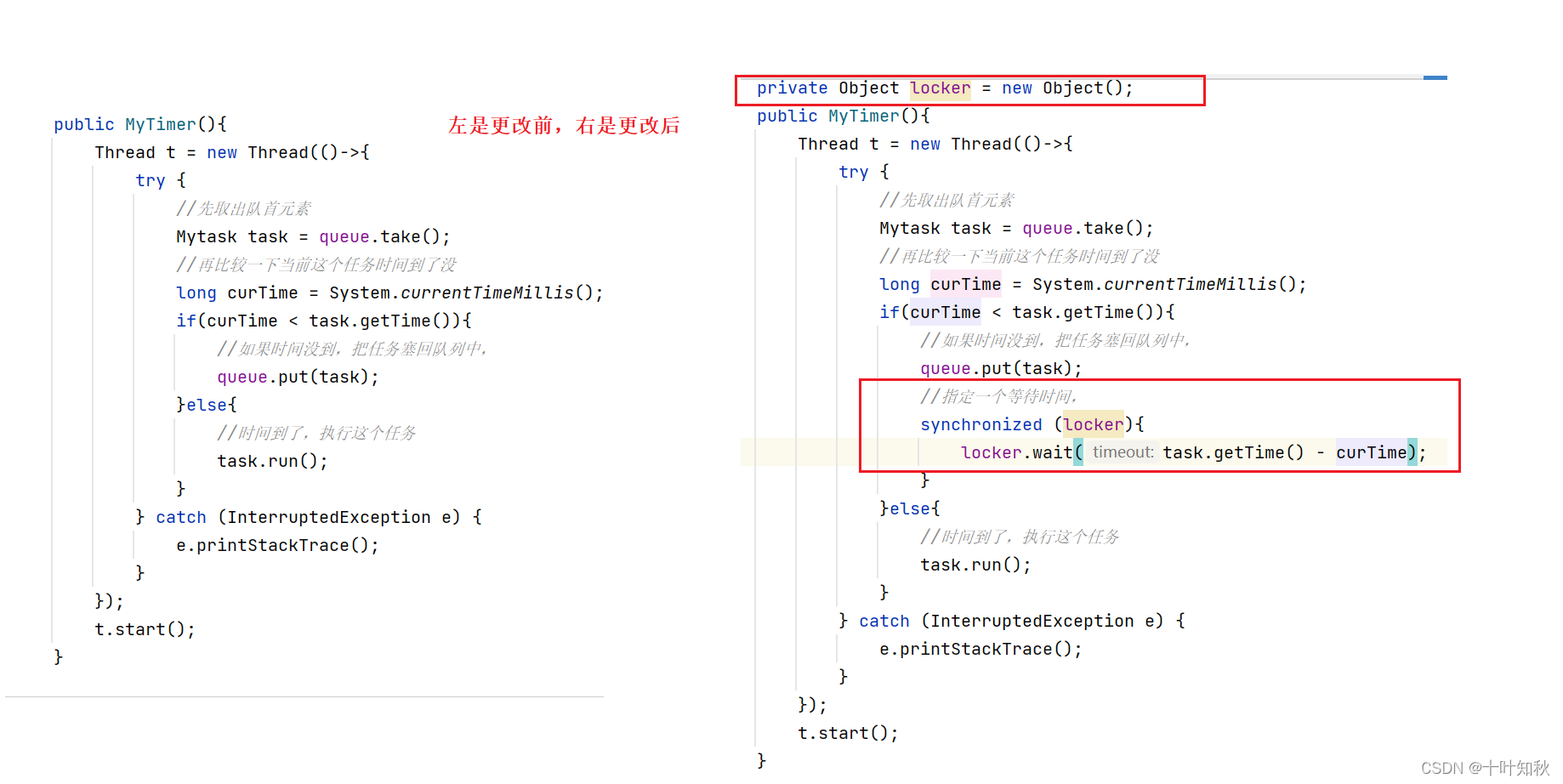The height and width of the screenshot is (784, 1563).
Task: Click the 'try {' keyword in the right snippet
Action: click(x=864, y=173)
